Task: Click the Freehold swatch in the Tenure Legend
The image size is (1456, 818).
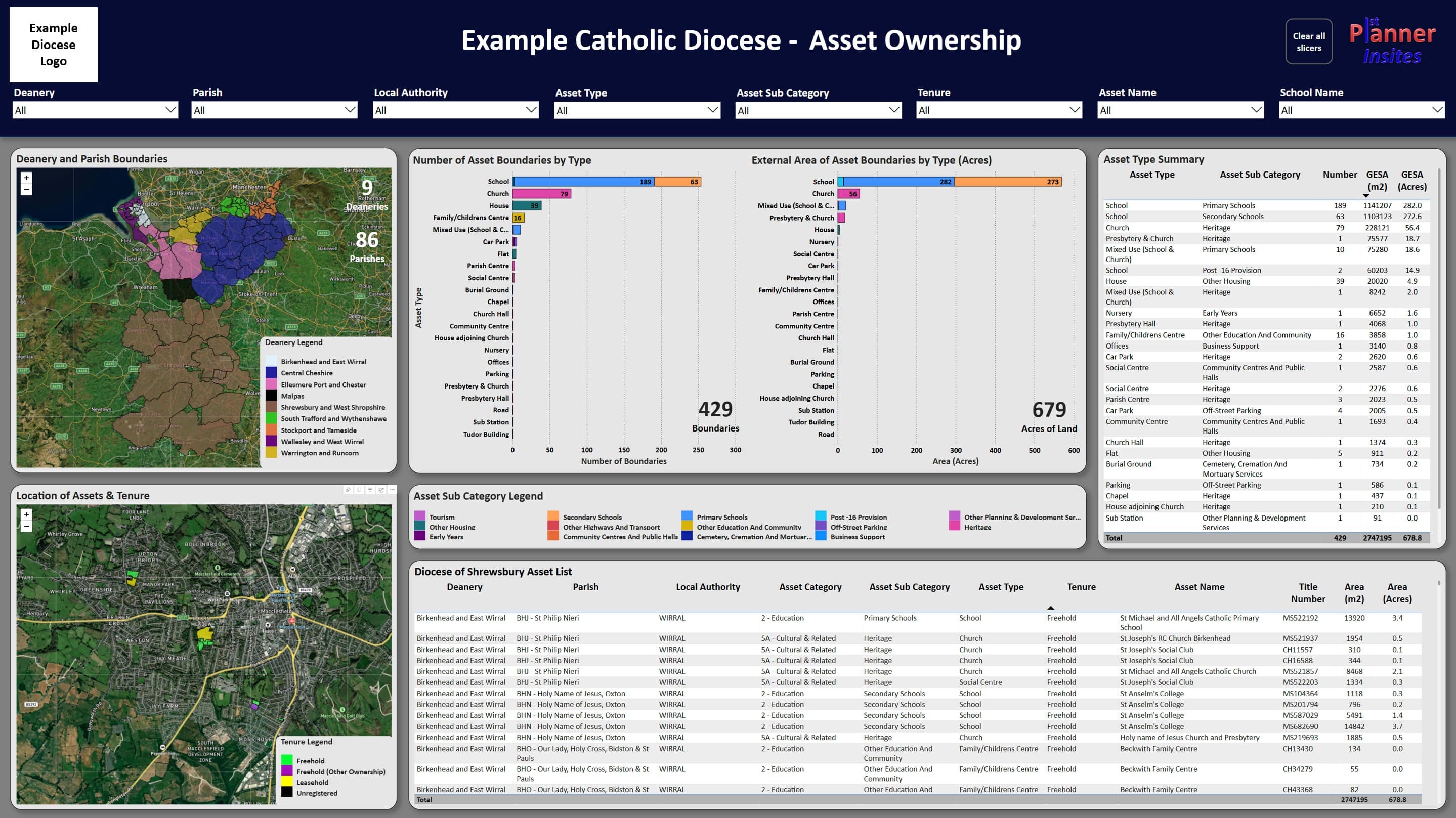Action: coord(288,761)
